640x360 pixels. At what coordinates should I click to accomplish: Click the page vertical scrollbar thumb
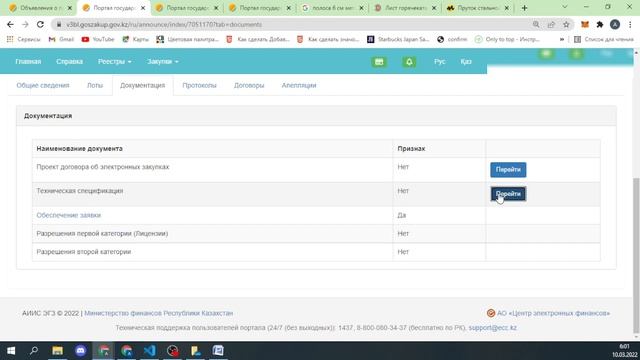[636, 256]
